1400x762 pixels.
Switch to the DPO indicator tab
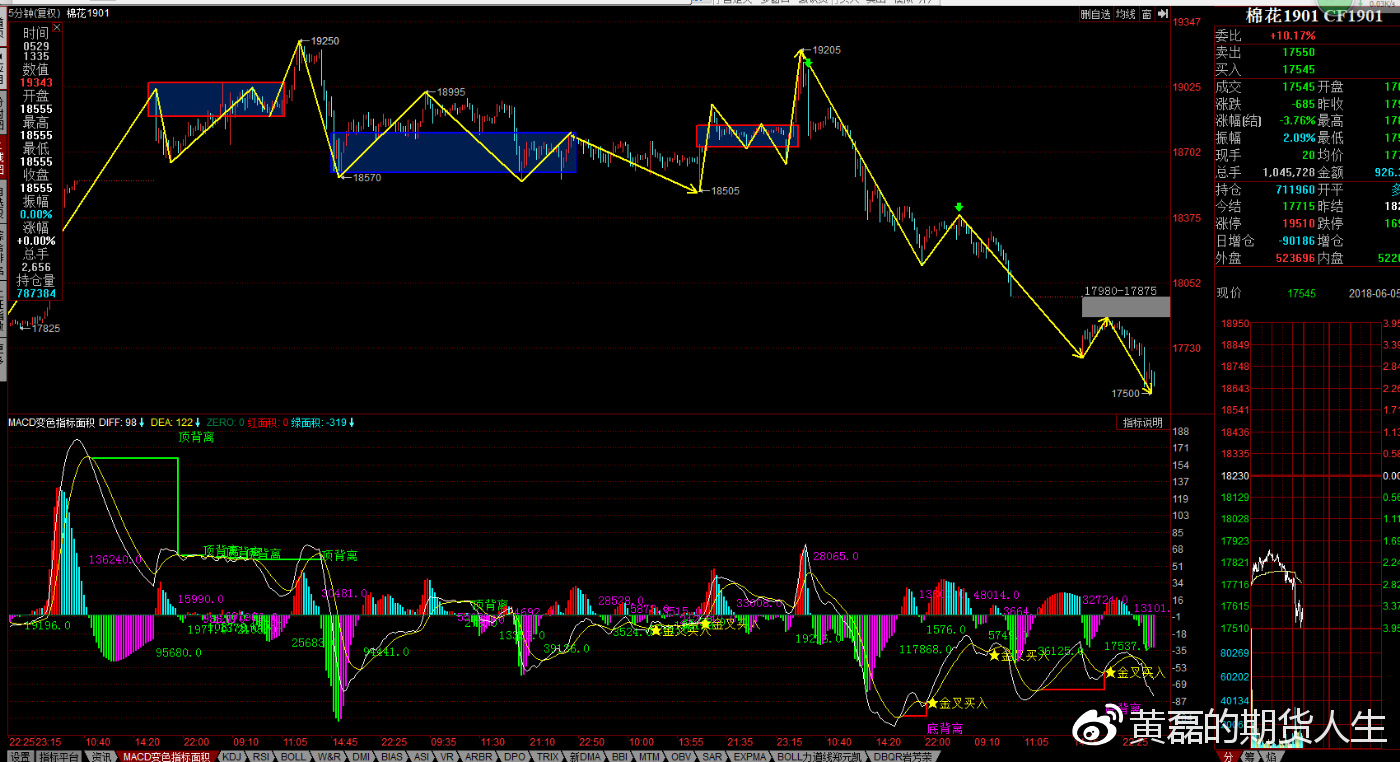[515, 756]
